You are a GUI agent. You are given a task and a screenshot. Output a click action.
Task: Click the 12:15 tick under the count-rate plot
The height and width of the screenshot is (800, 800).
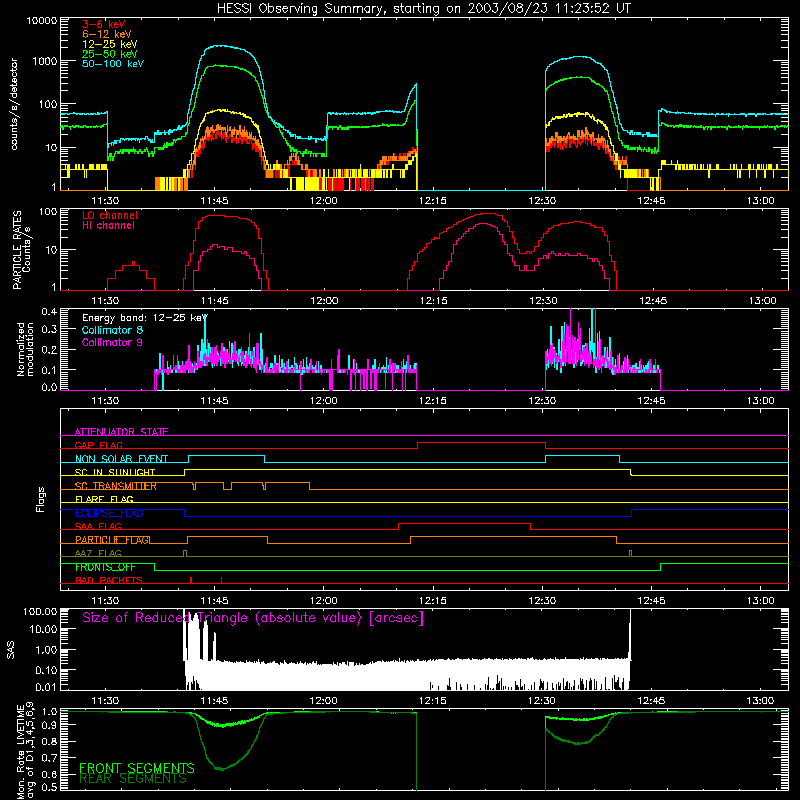click(x=432, y=201)
